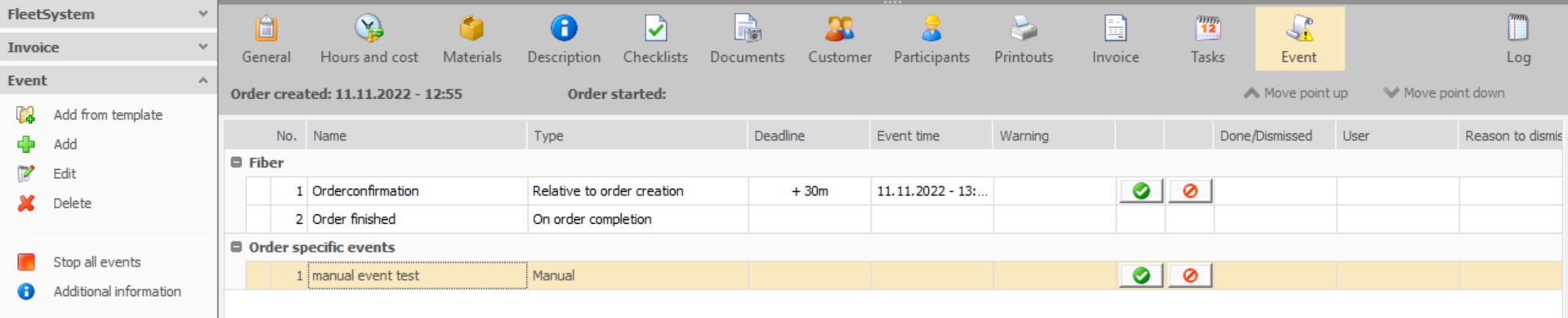1568x318 pixels.
Task: Collapse the Event sidebar panel
Action: [x=203, y=80]
